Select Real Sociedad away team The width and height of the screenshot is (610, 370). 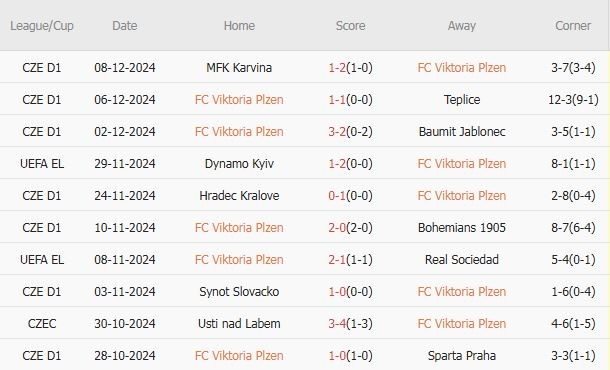coord(462,259)
